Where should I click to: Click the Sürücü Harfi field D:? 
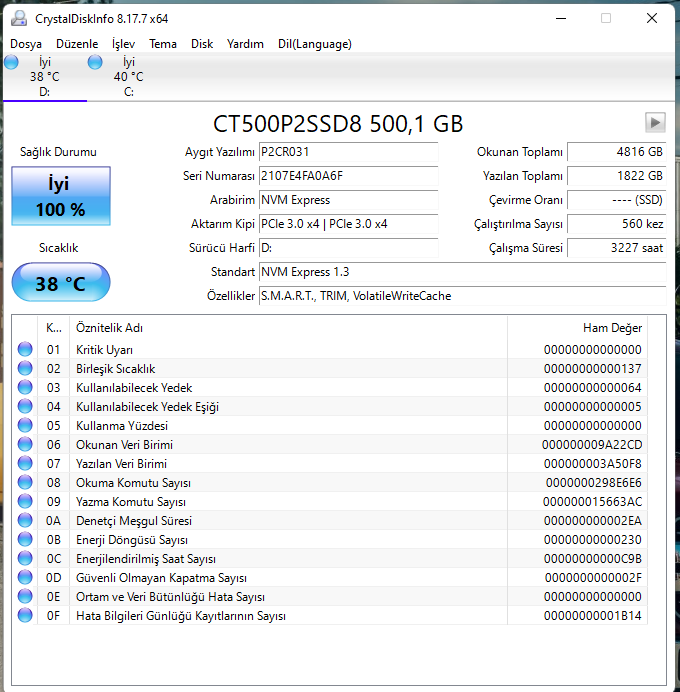pos(348,248)
